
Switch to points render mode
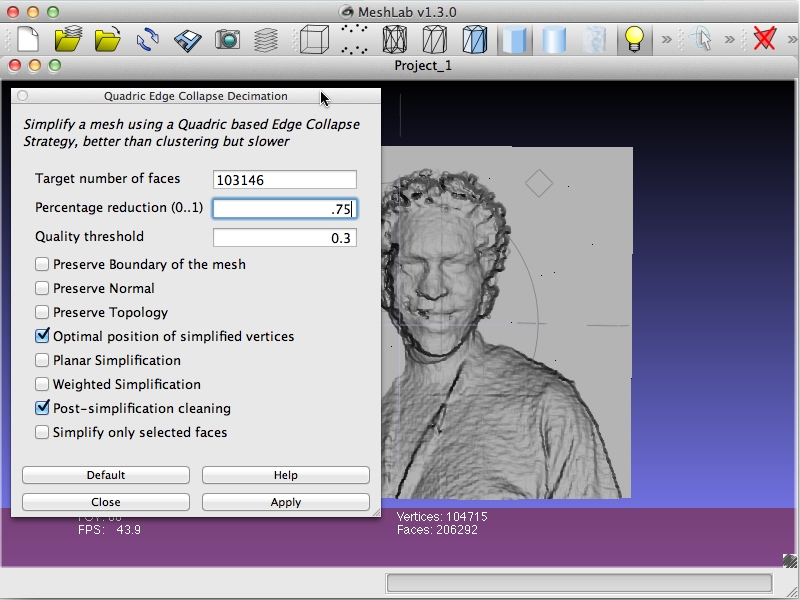[x=354, y=39]
